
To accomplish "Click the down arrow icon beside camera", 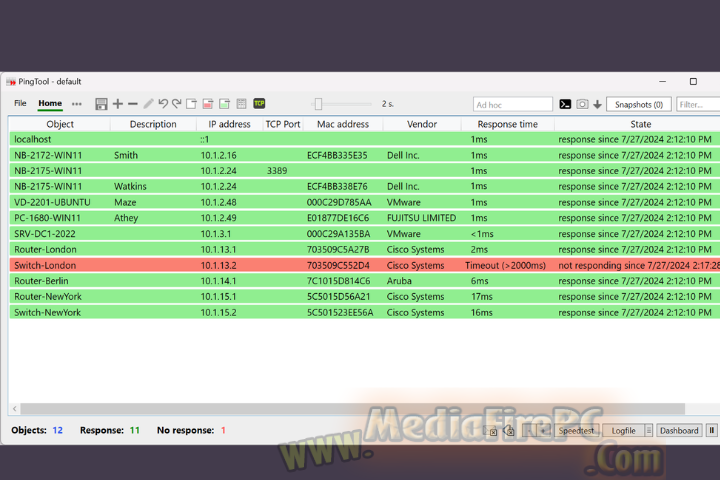I will click(597, 105).
